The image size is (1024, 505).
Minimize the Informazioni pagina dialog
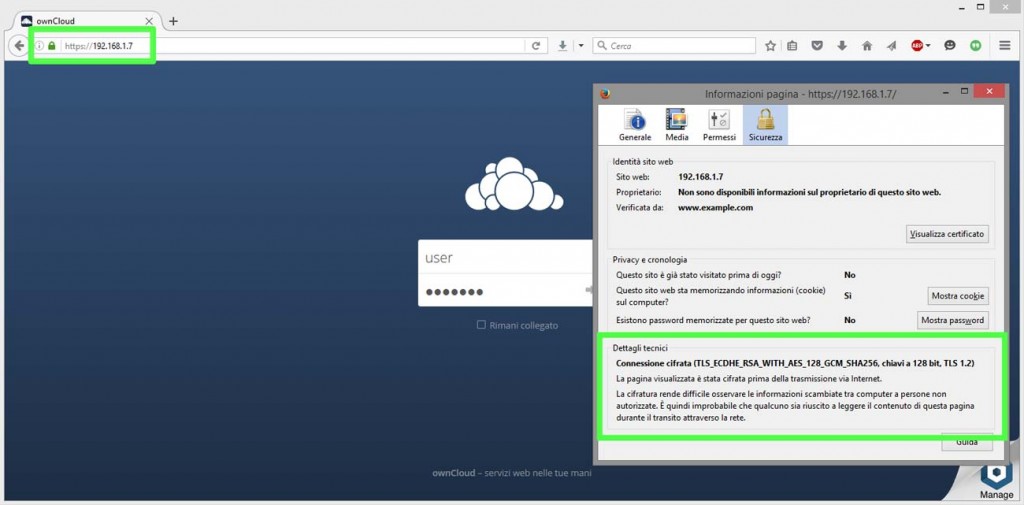tap(946, 92)
